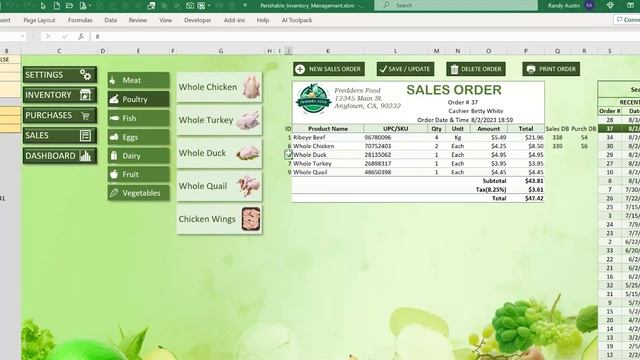The height and width of the screenshot is (360, 640).
Task: Click the Search box in the title bar
Action: 456,5
